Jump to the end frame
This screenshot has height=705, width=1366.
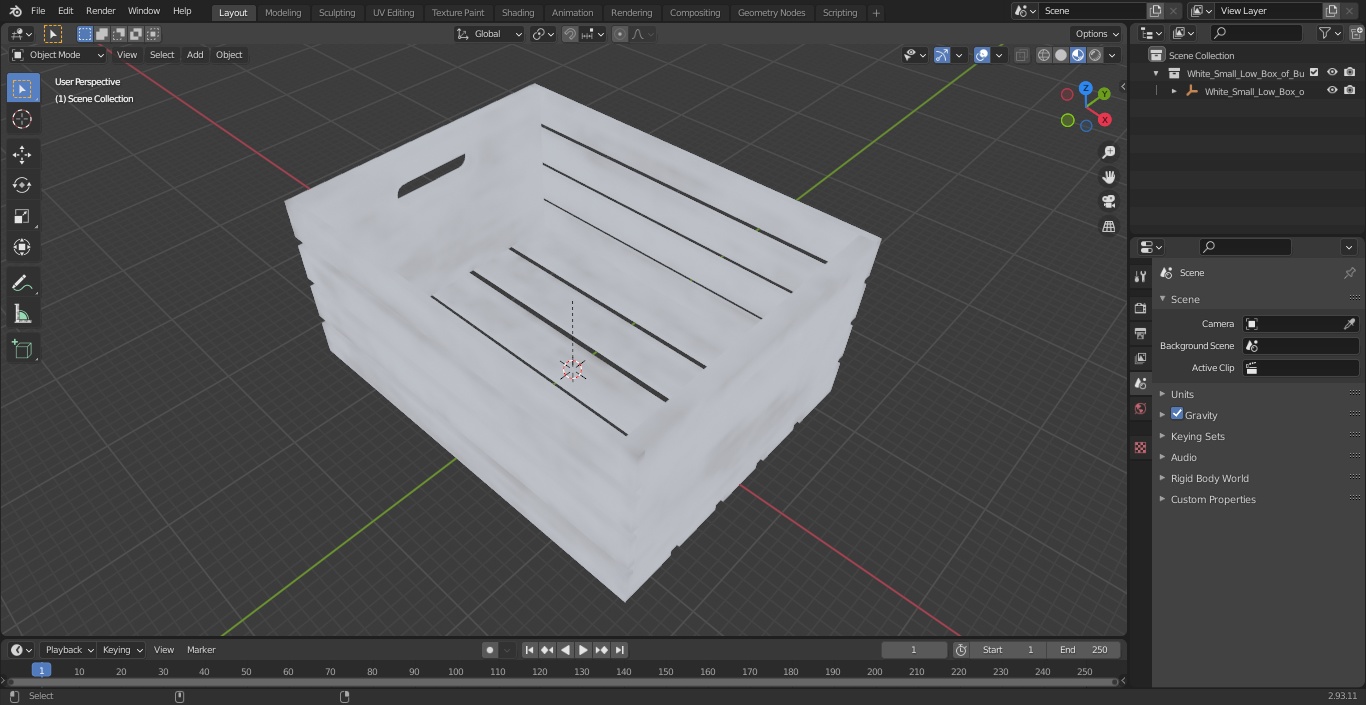[x=619, y=650]
